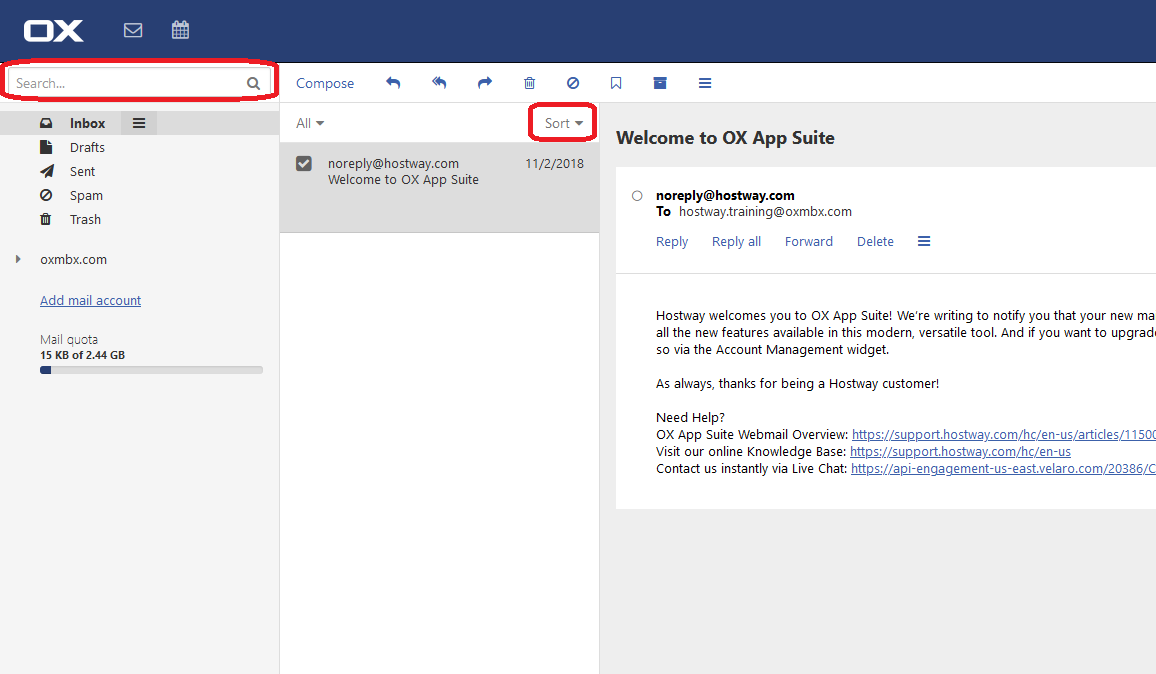Image resolution: width=1156 pixels, height=674 pixels.
Task: Click the 15 KB of 2.44 GB text
Action: (x=83, y=355)
